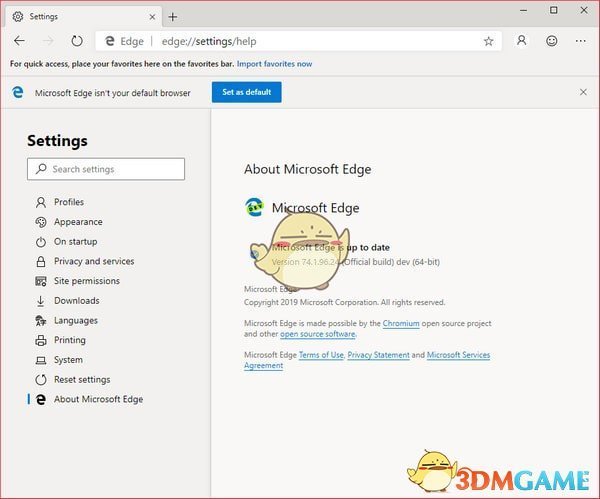
Task: Click Import favorites now link
Action: [274, 64]
